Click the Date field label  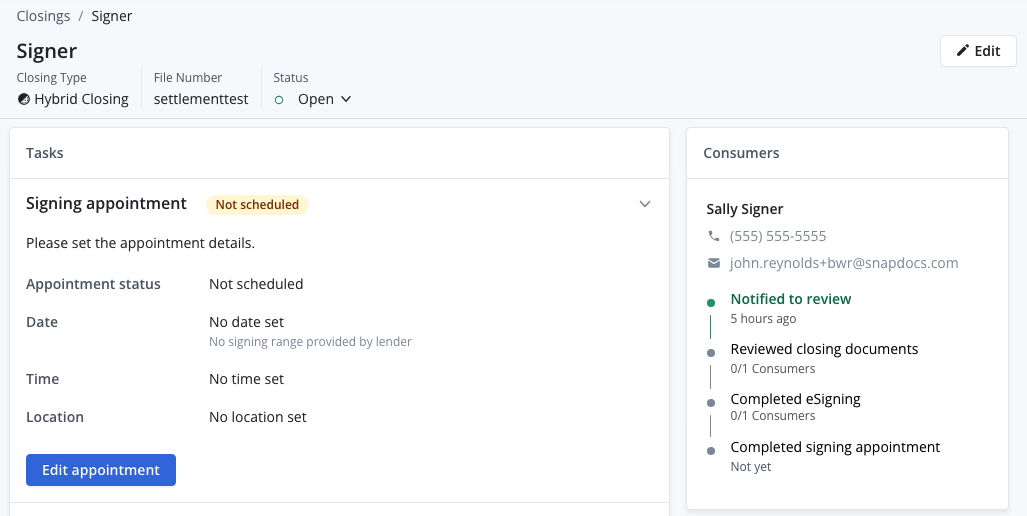pos(42,322)
